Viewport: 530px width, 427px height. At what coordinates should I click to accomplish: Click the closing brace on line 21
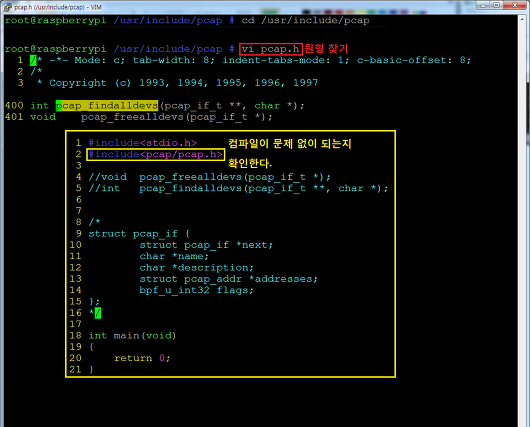pyautogui.click(x=91, y=370)
